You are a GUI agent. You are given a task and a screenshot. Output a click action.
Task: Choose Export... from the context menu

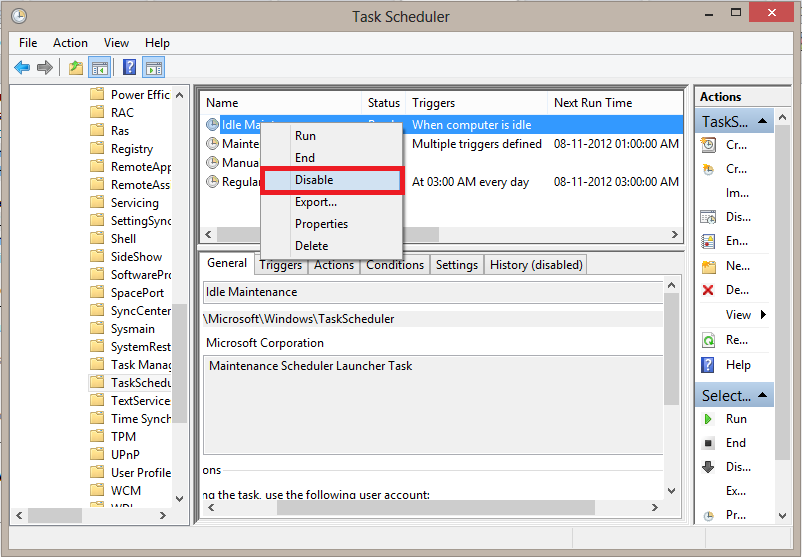332,202
